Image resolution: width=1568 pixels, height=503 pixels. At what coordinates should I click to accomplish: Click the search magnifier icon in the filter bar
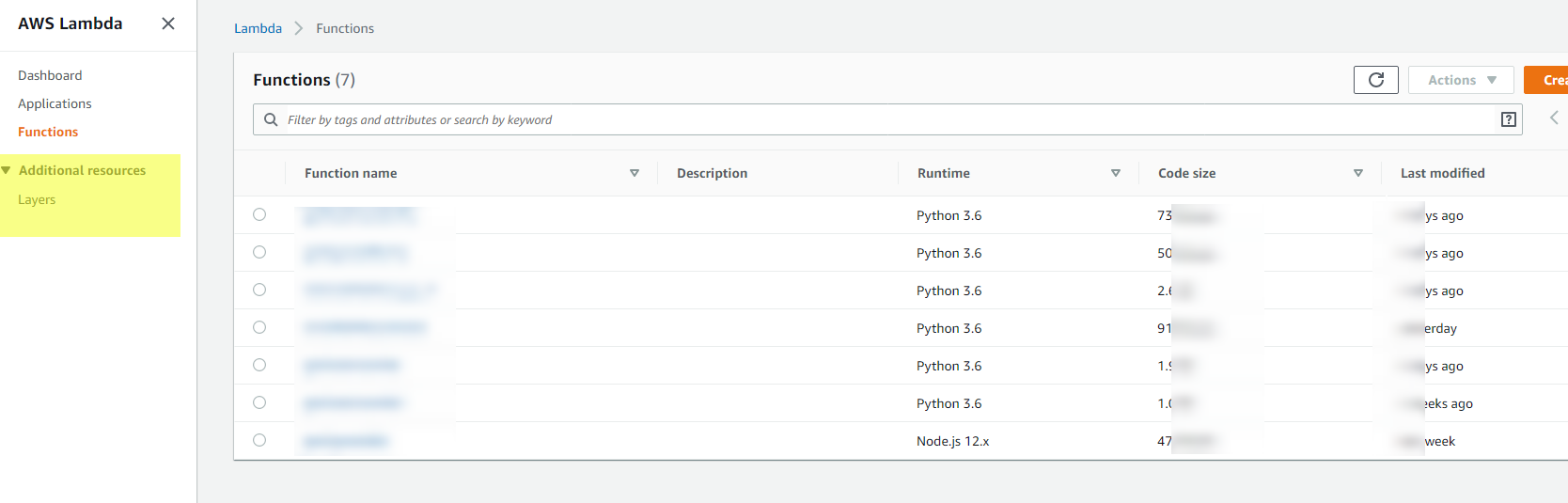point(271,119)
